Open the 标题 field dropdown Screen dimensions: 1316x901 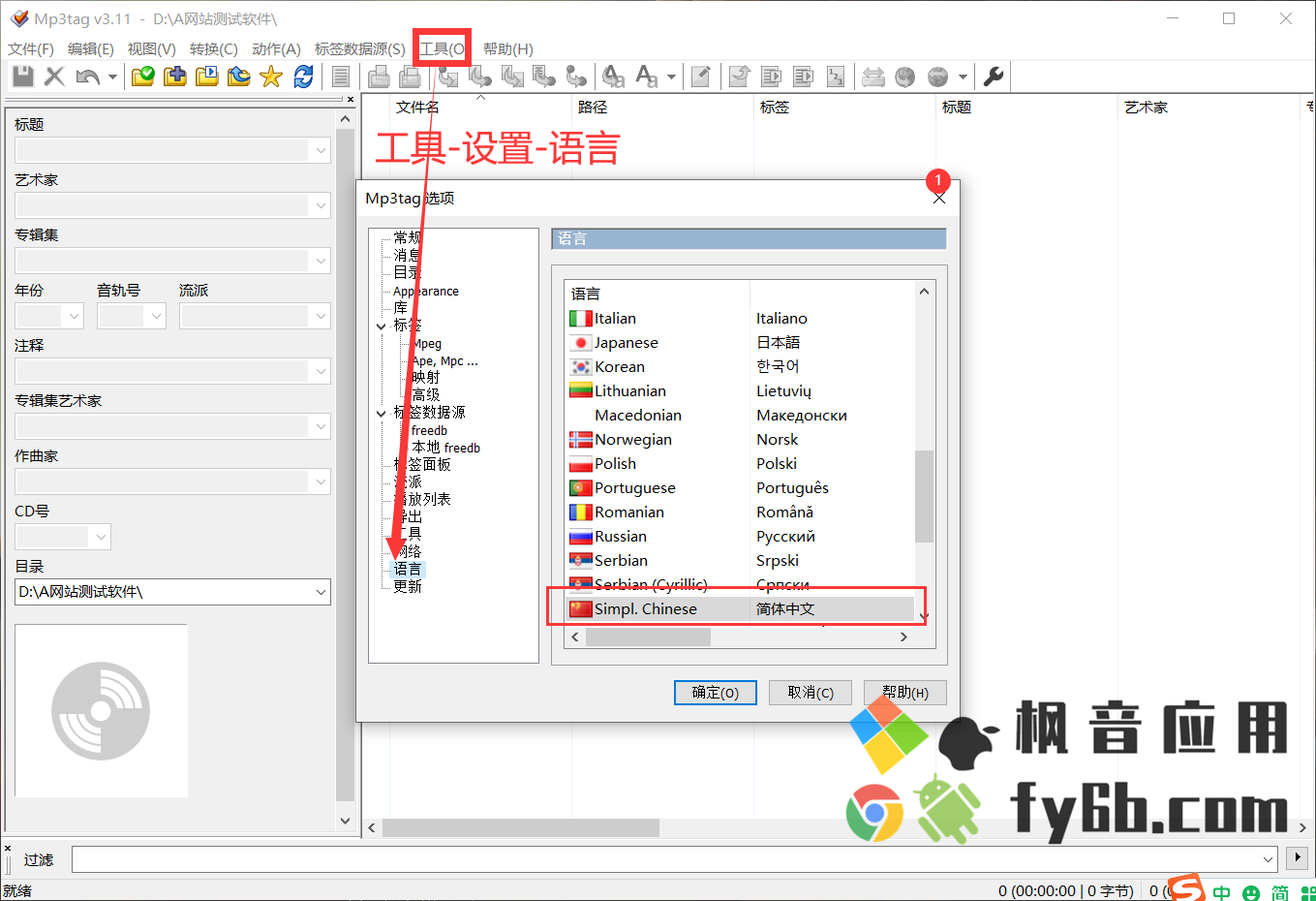coord(321,150)
